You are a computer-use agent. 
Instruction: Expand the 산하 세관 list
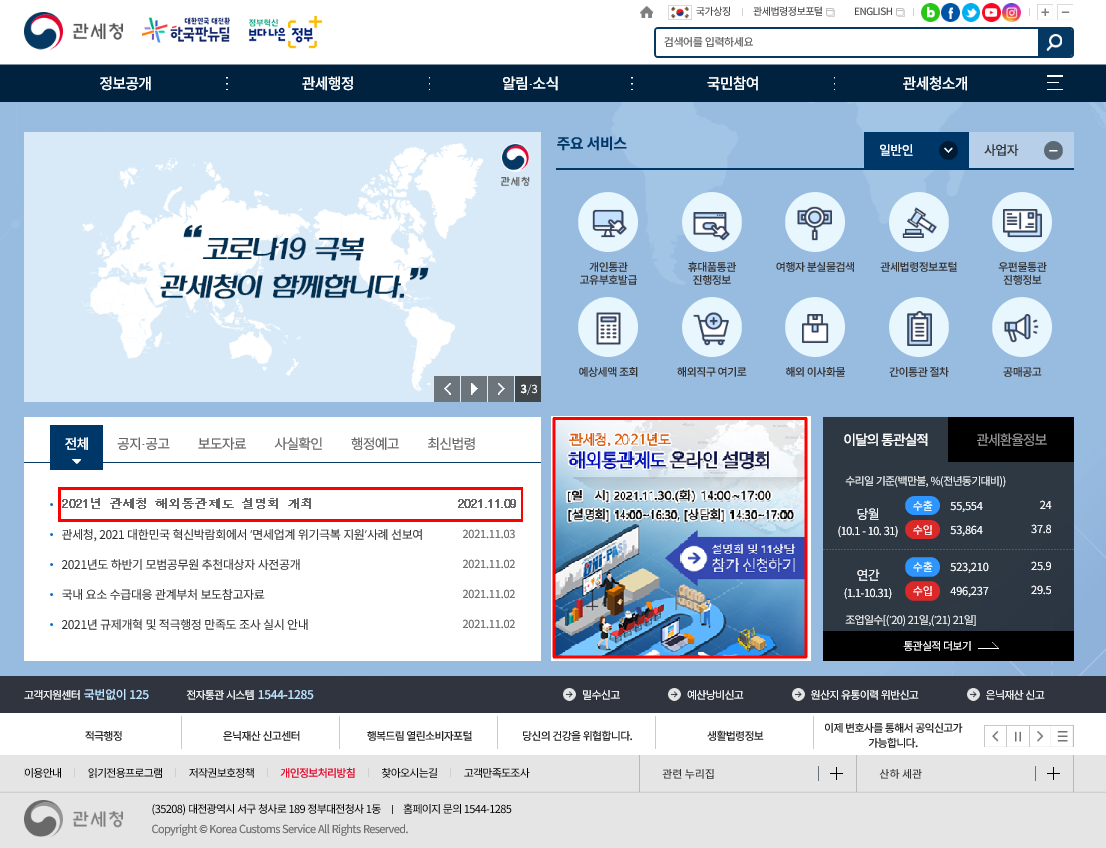click(1053, 774)
